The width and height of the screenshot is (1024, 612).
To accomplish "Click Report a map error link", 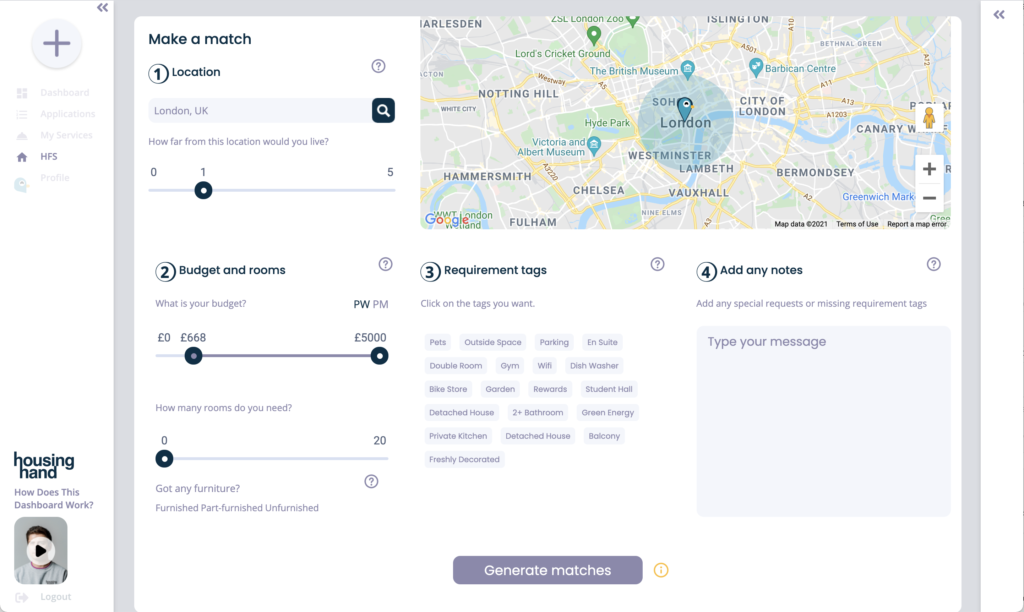I will (x=917, y=224).
